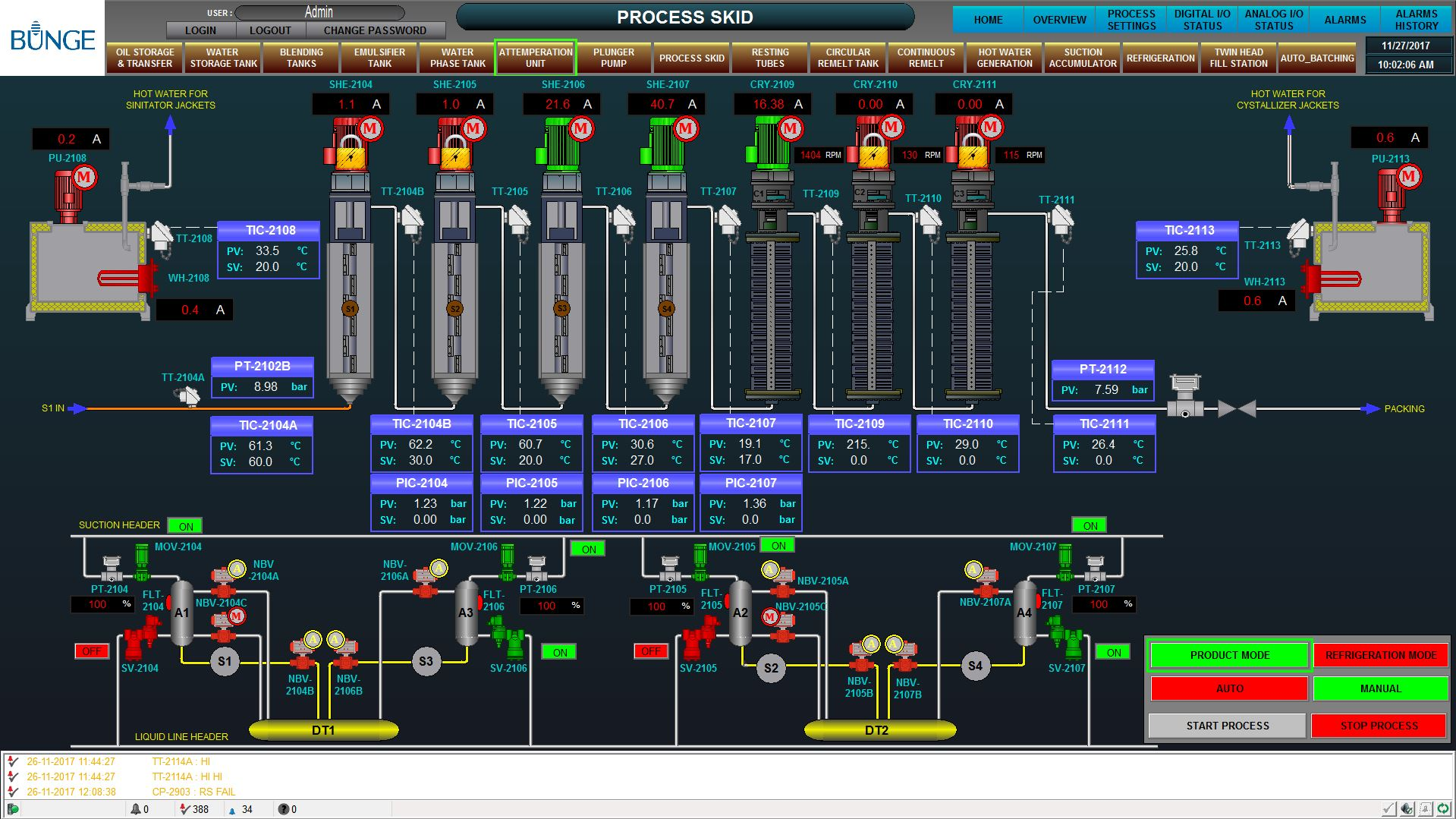Select the CRY-2109 crystallizer motor
The height and width of the screenshot is (819, 1456).
point(772,143)
